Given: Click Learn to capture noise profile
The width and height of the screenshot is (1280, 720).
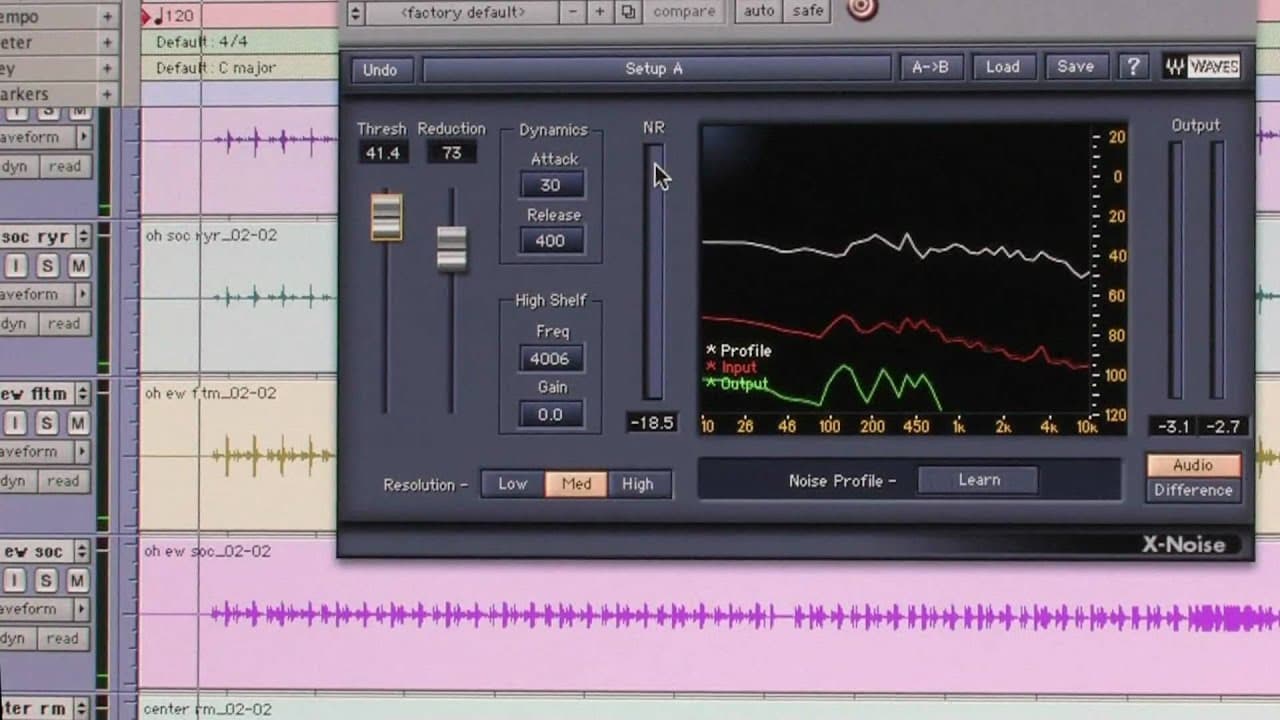Looking at the screenshot, I should (978, 480).
